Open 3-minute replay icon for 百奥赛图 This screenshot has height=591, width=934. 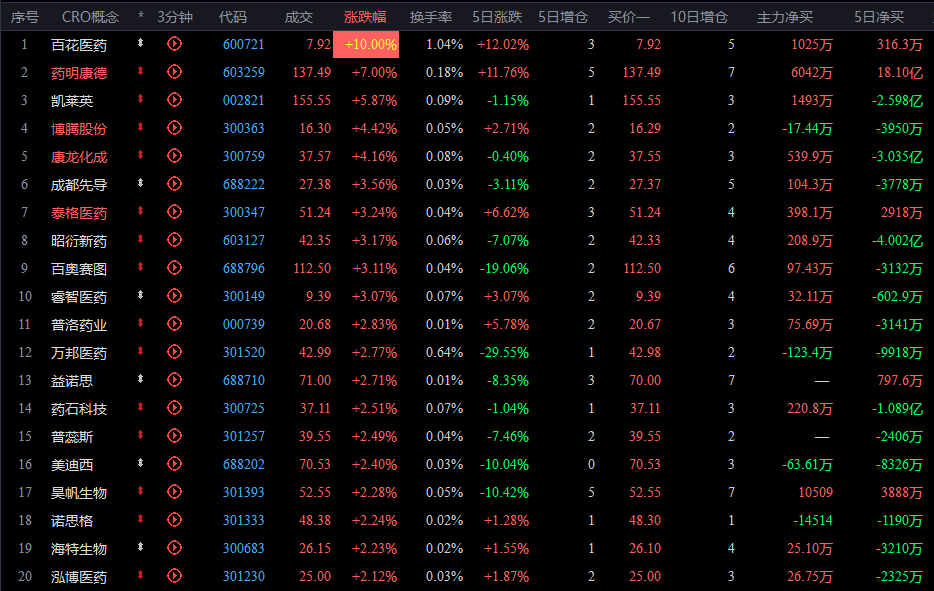(x=174, y=267)
